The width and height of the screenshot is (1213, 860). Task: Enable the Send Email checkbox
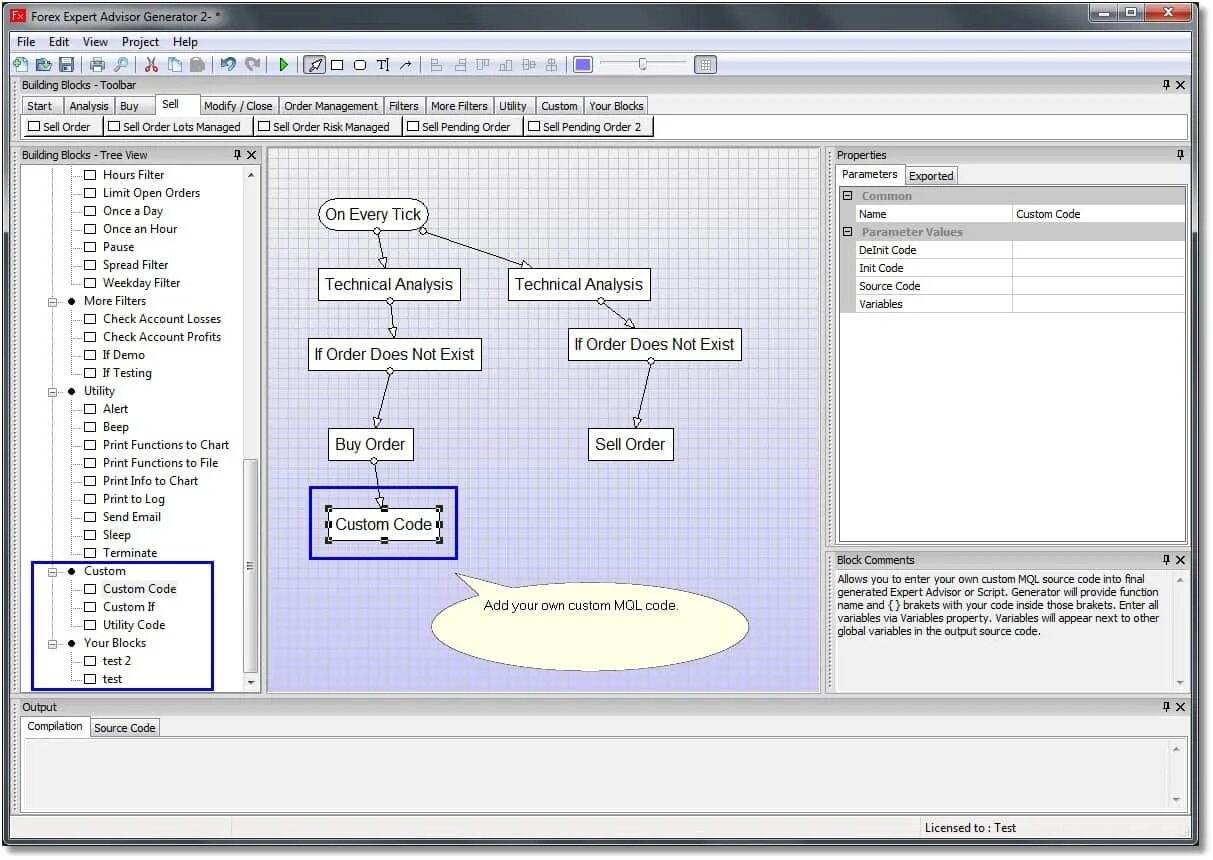click(x=90, y=517)
